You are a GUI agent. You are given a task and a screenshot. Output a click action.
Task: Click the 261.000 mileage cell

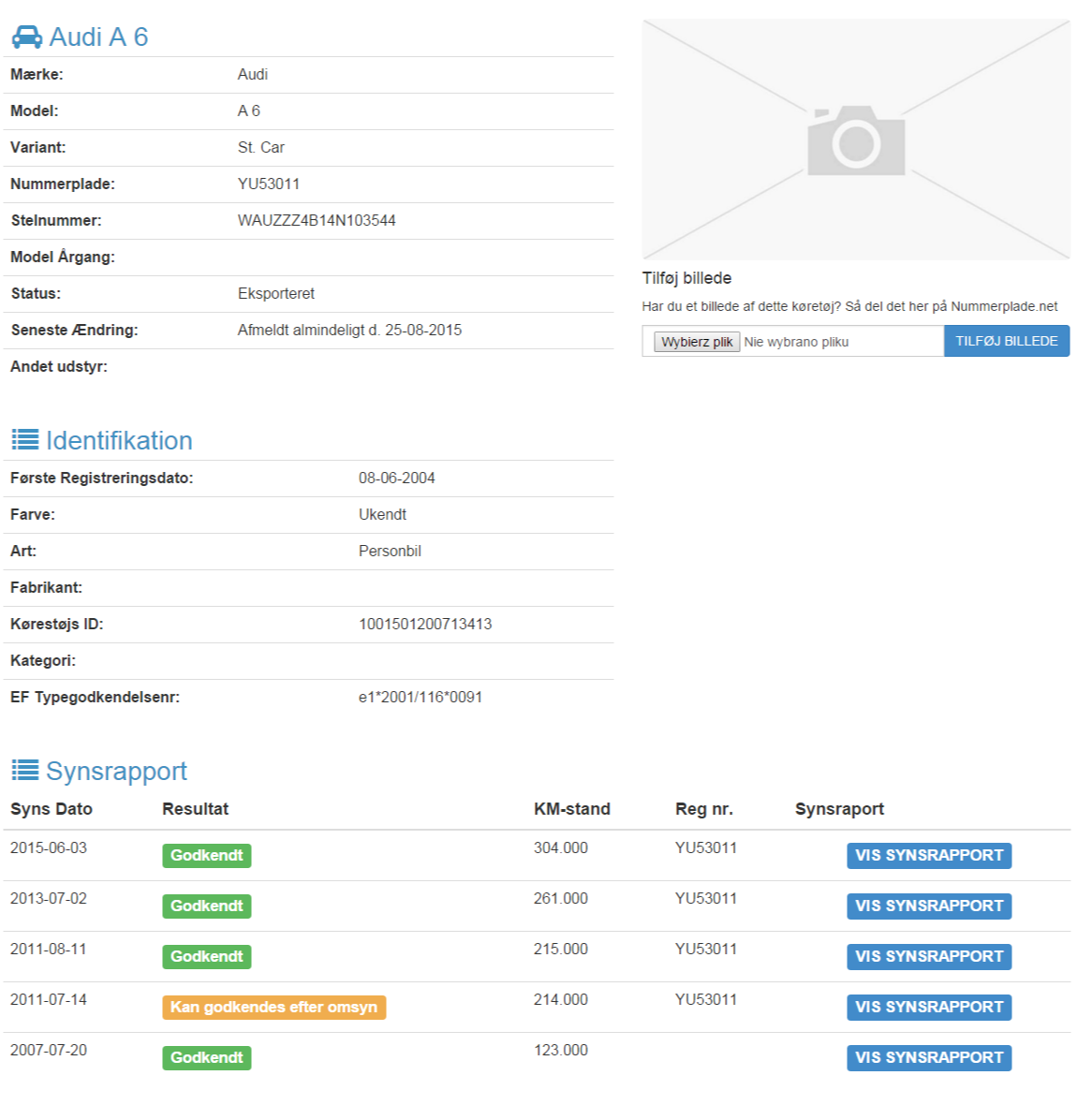click(x=560, y=899)
